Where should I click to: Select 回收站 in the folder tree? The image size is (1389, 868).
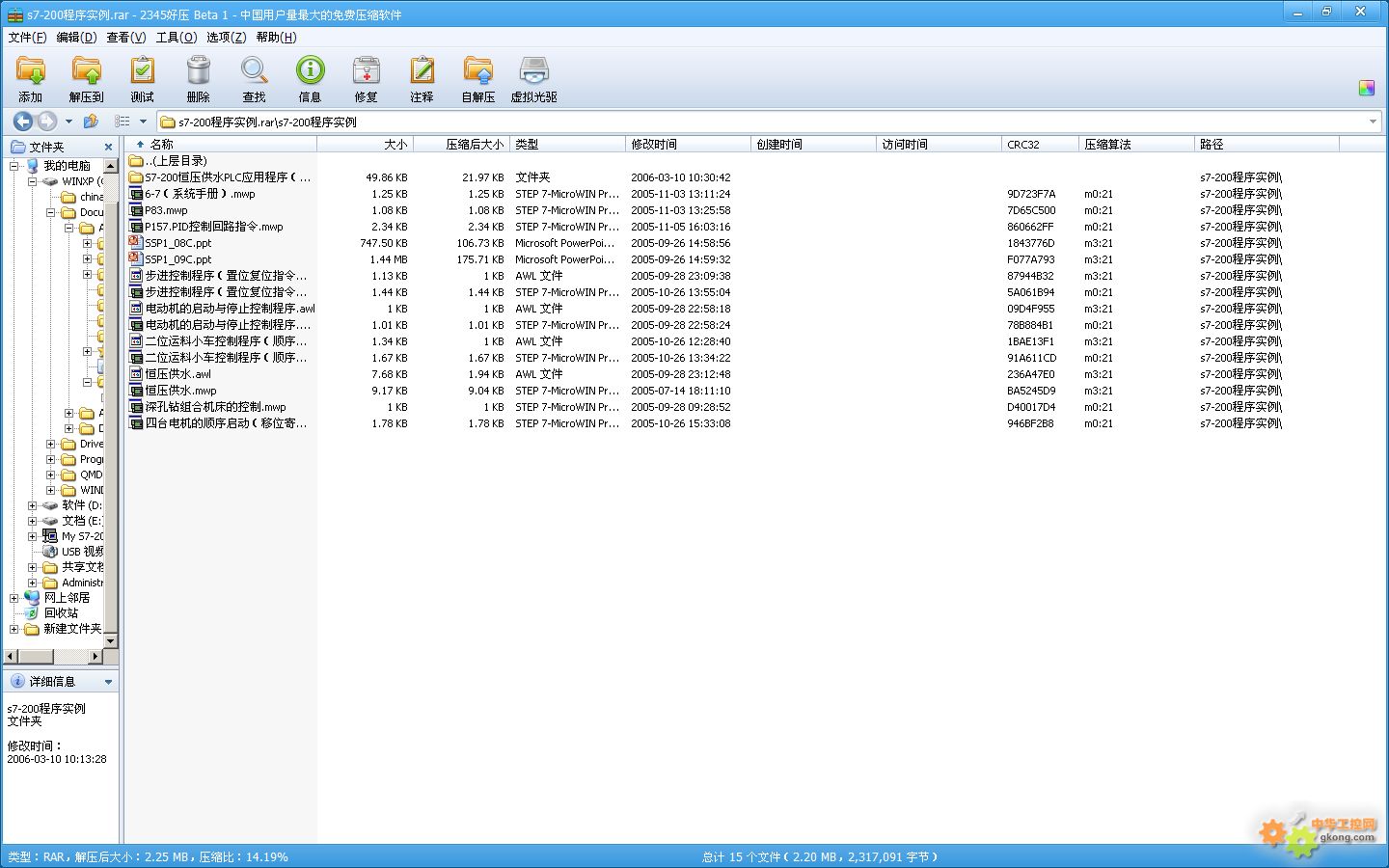pyautogui.click(x=61, y=613)
